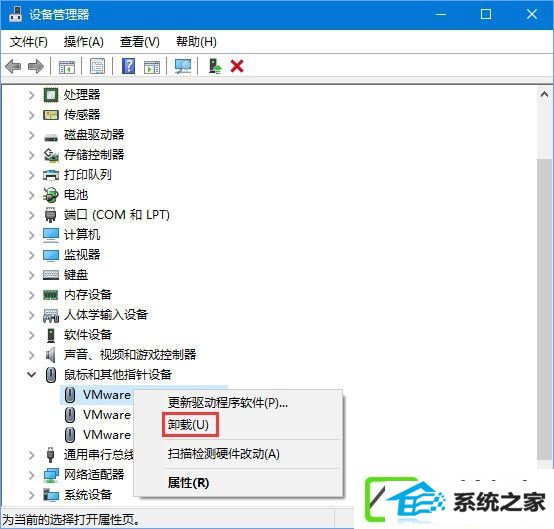Choose 卸载(U) from context menu
Viewport: 554px width, 529px height.
coord(188,424)
